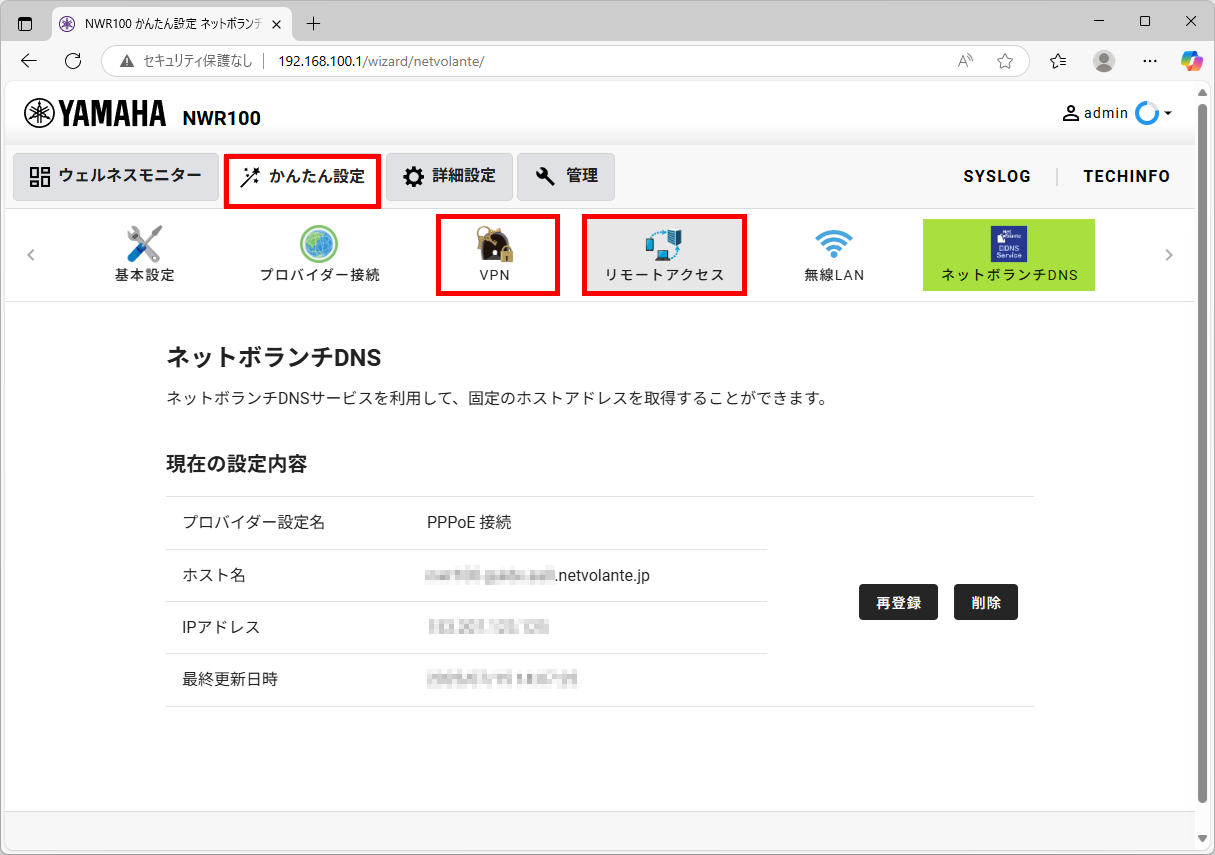This screenshot has height=855, width=1215.
Task: Click the 再登録 button
Action: point(897,602)
